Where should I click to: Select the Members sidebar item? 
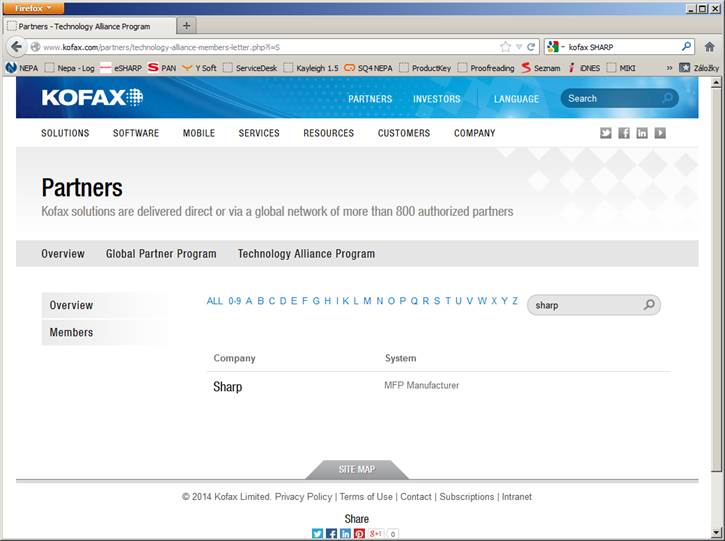[71, 332]
